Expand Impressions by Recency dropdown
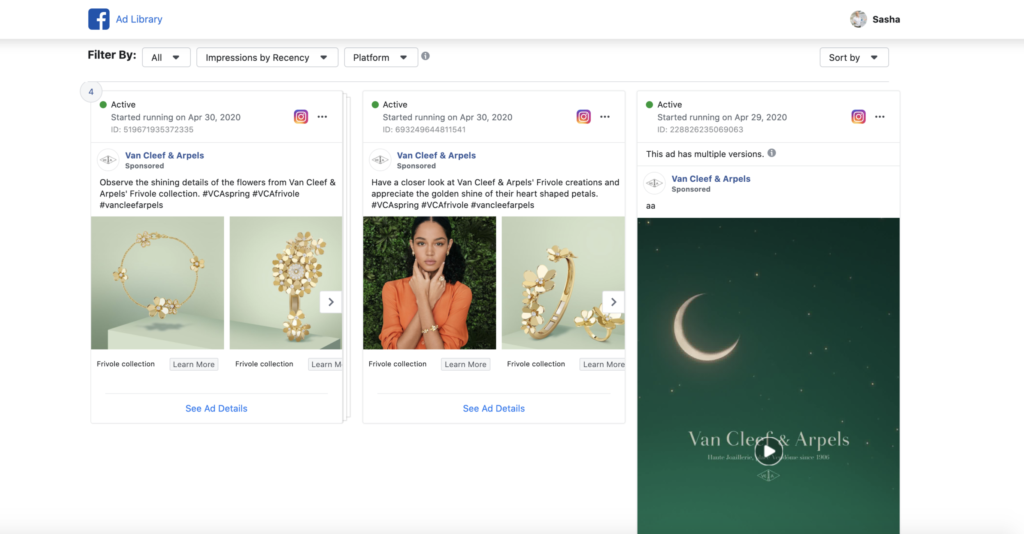Screen dimensions: 1024x534 coord(267,57)
